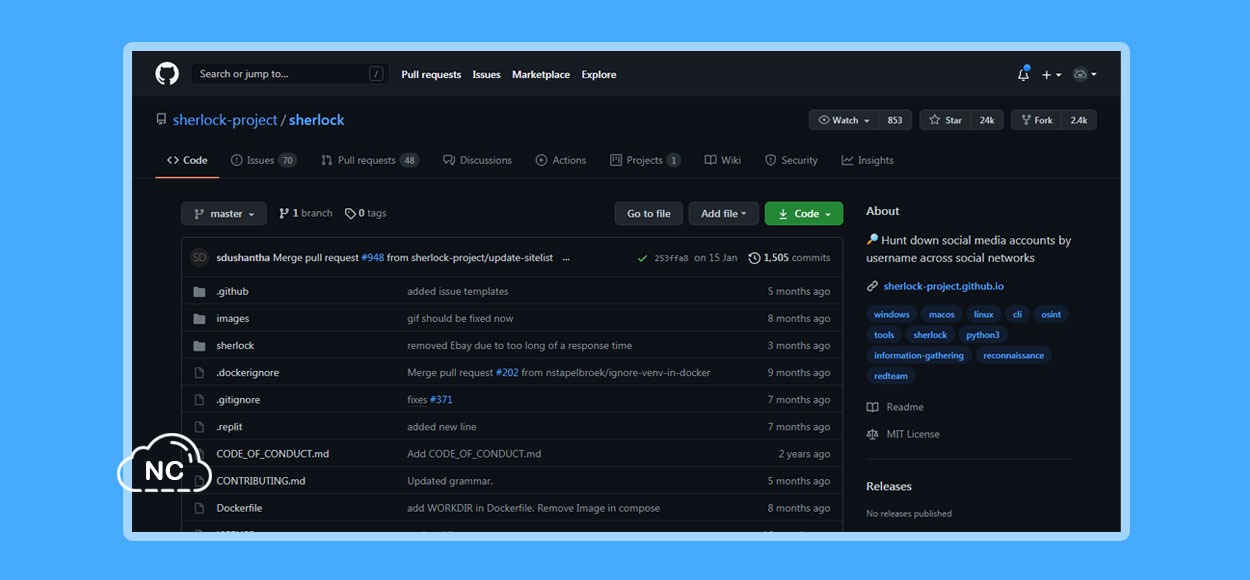Screen dimensions: 1250x580
Task: Open the .dockerignore file
Action: pyautogui.click(x=248, y=372)
